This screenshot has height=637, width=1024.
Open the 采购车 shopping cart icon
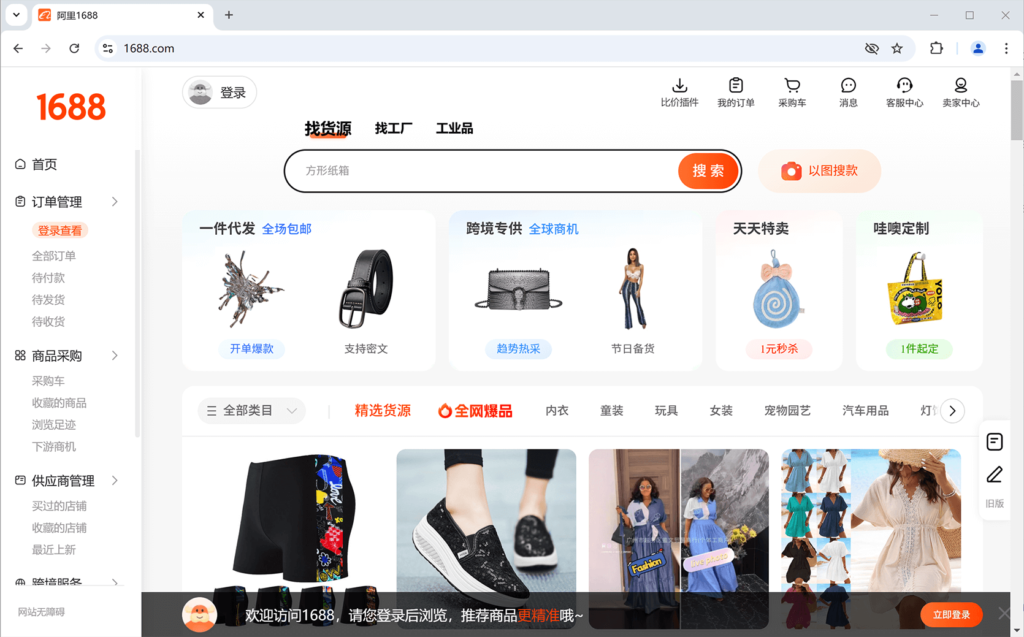(x=792, y=92)
